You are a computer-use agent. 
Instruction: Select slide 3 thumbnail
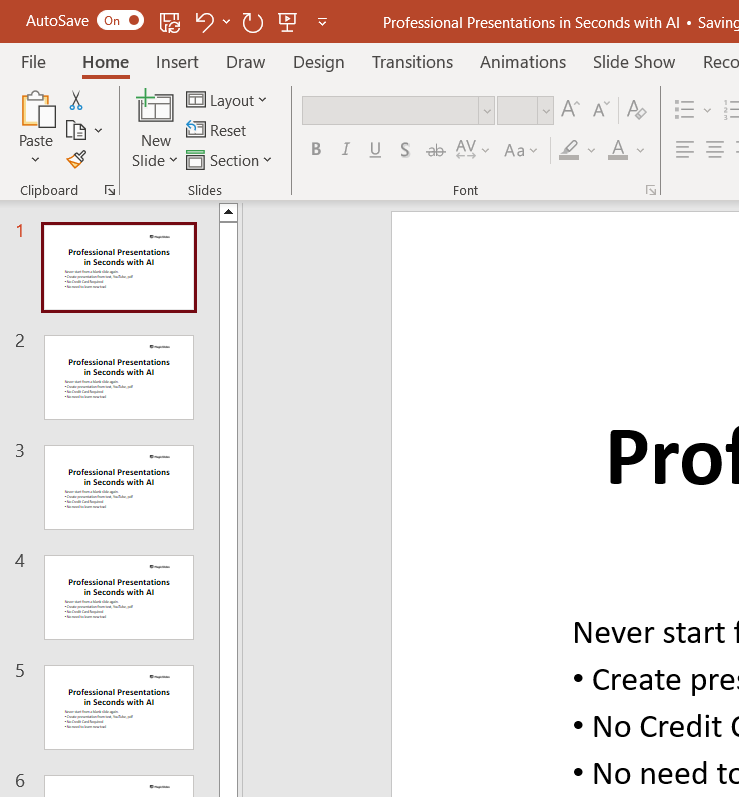tap(119, 487)
